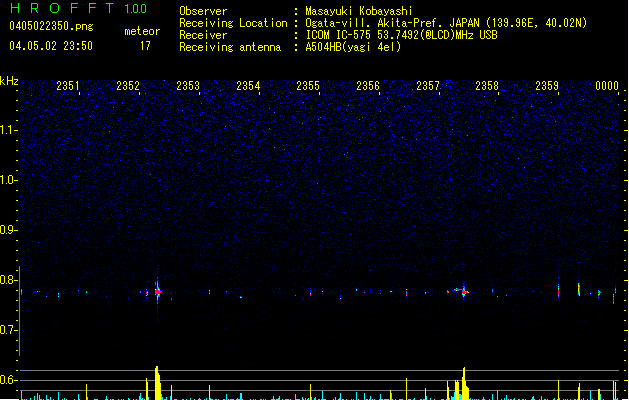The image size is (629, 400).
Task: Click observer name Masayuki Kobayashi
Action: tap(358, 11)
